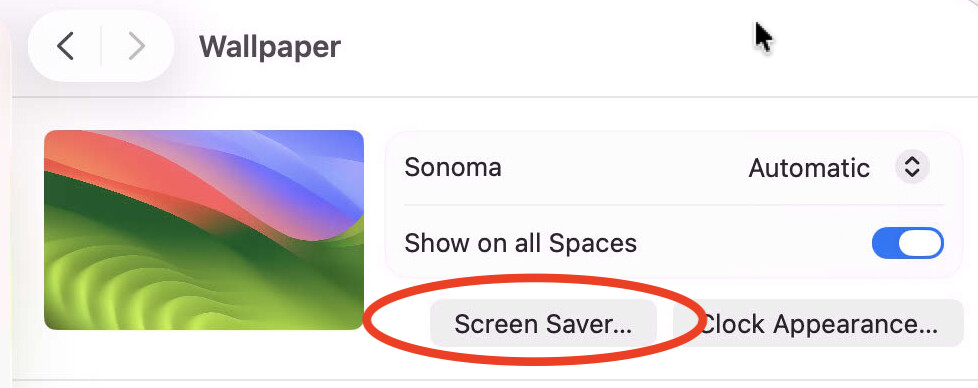Select the Sonoma wallpaper name label
The height and width of the screenshot is (388, 978).
point(453,167)
